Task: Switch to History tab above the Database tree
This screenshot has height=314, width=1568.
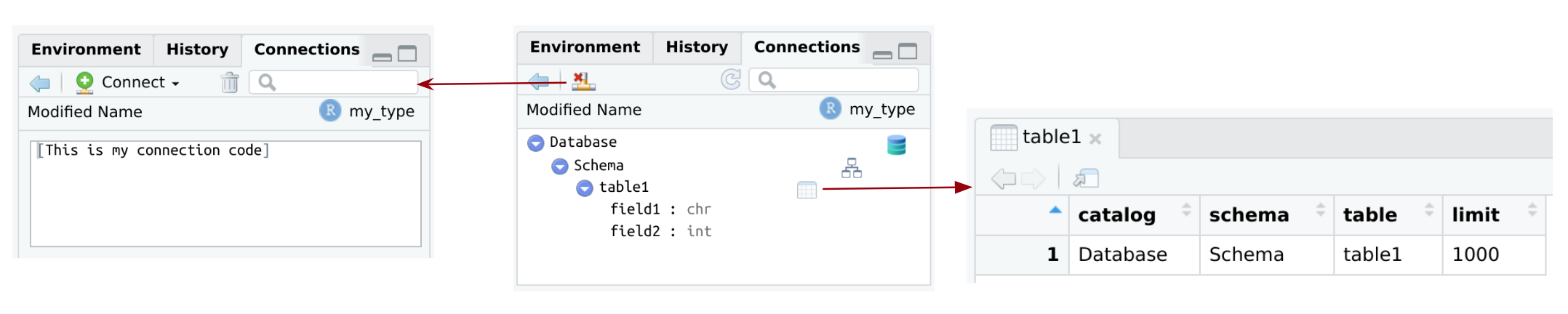Action: (696, 47)
